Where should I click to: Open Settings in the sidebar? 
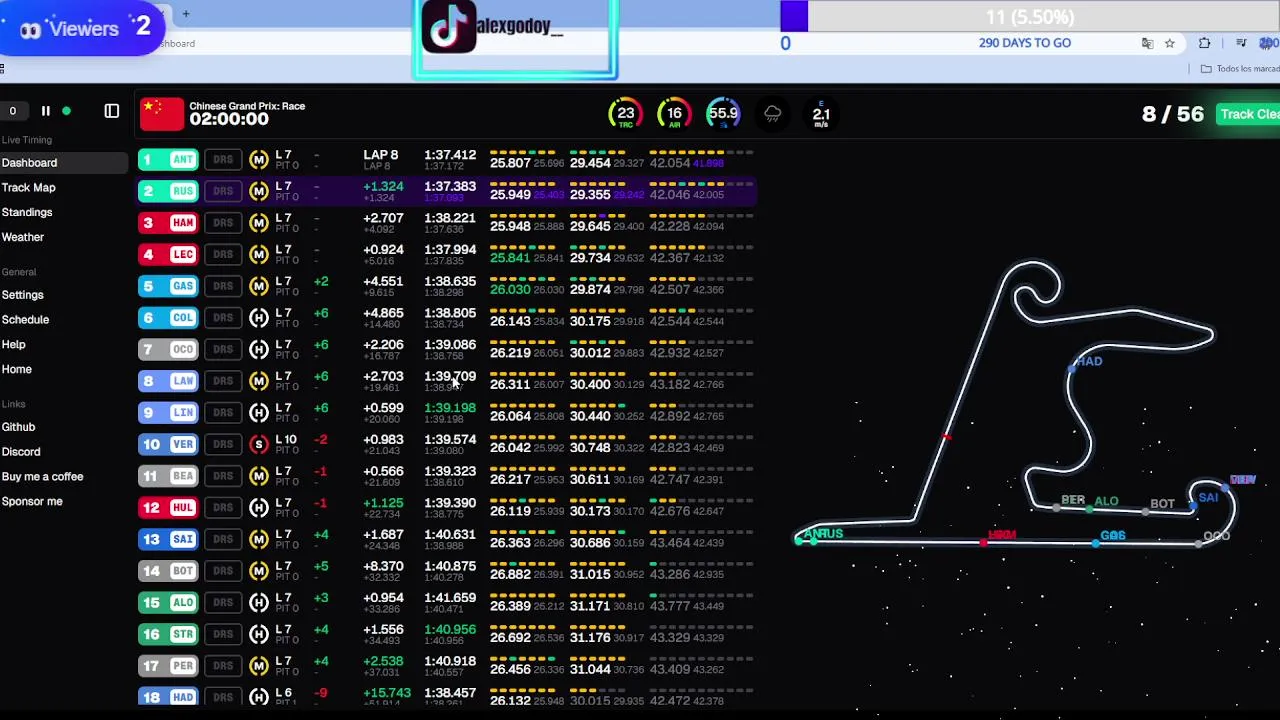(x=22, y=295)
